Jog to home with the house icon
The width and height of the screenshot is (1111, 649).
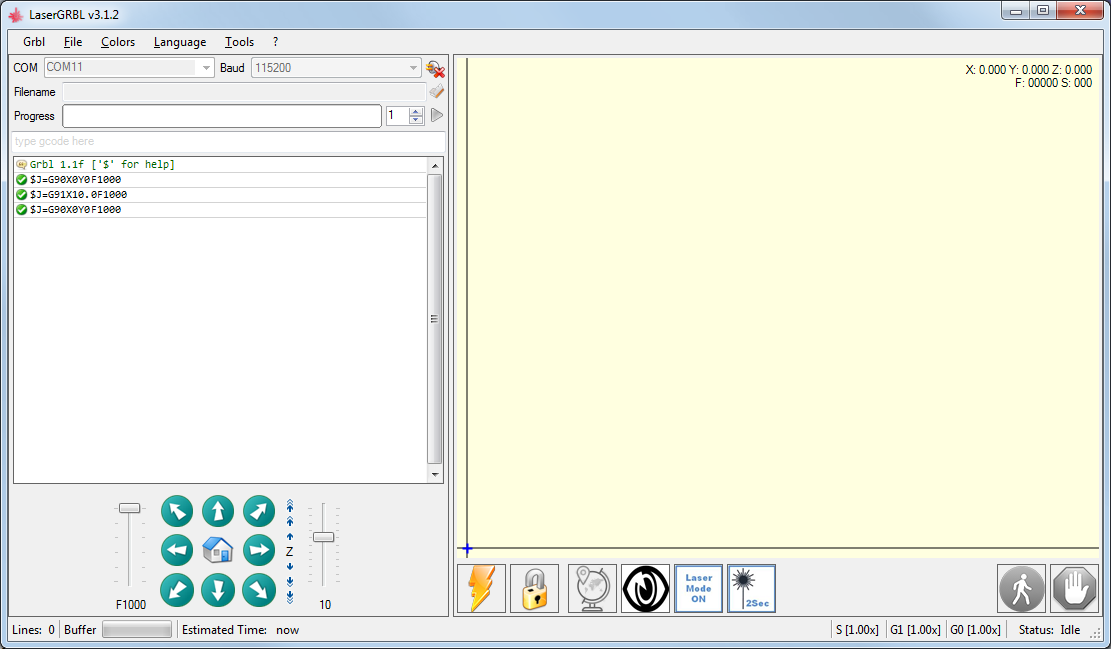217,548
